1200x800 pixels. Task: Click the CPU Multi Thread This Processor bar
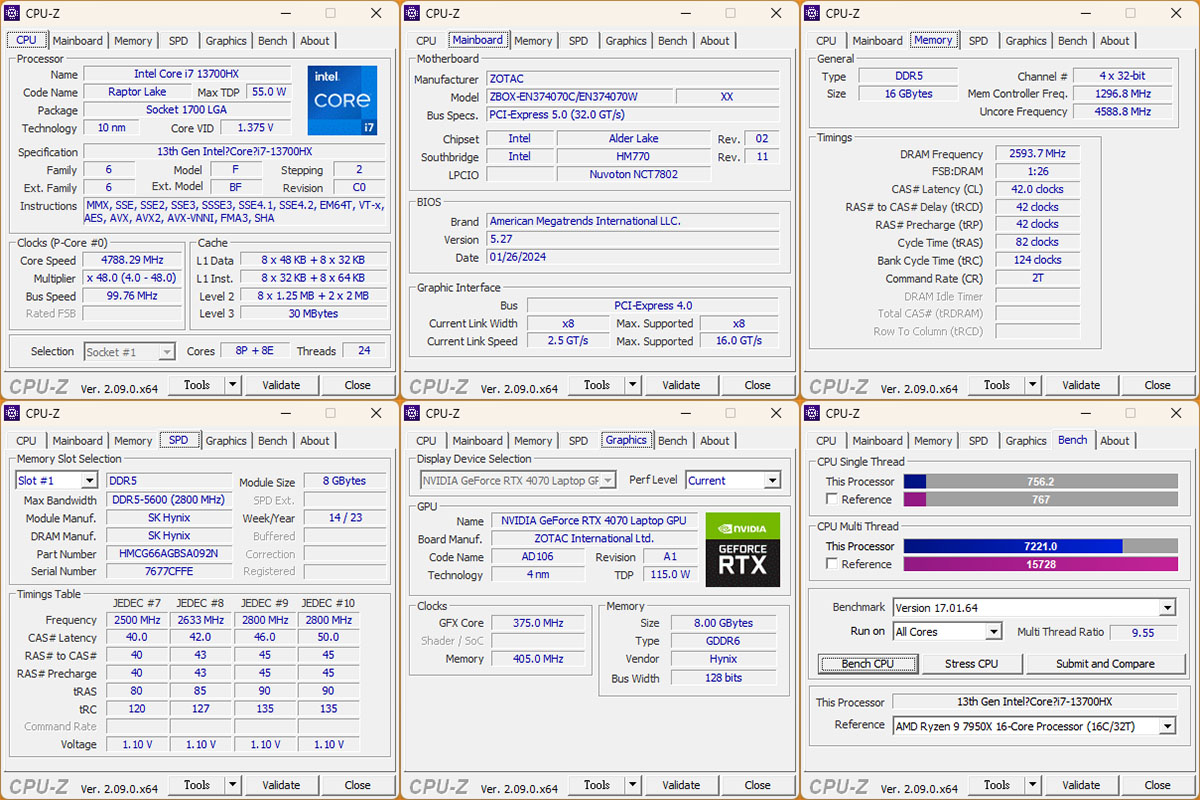[x=1041, y=546]
